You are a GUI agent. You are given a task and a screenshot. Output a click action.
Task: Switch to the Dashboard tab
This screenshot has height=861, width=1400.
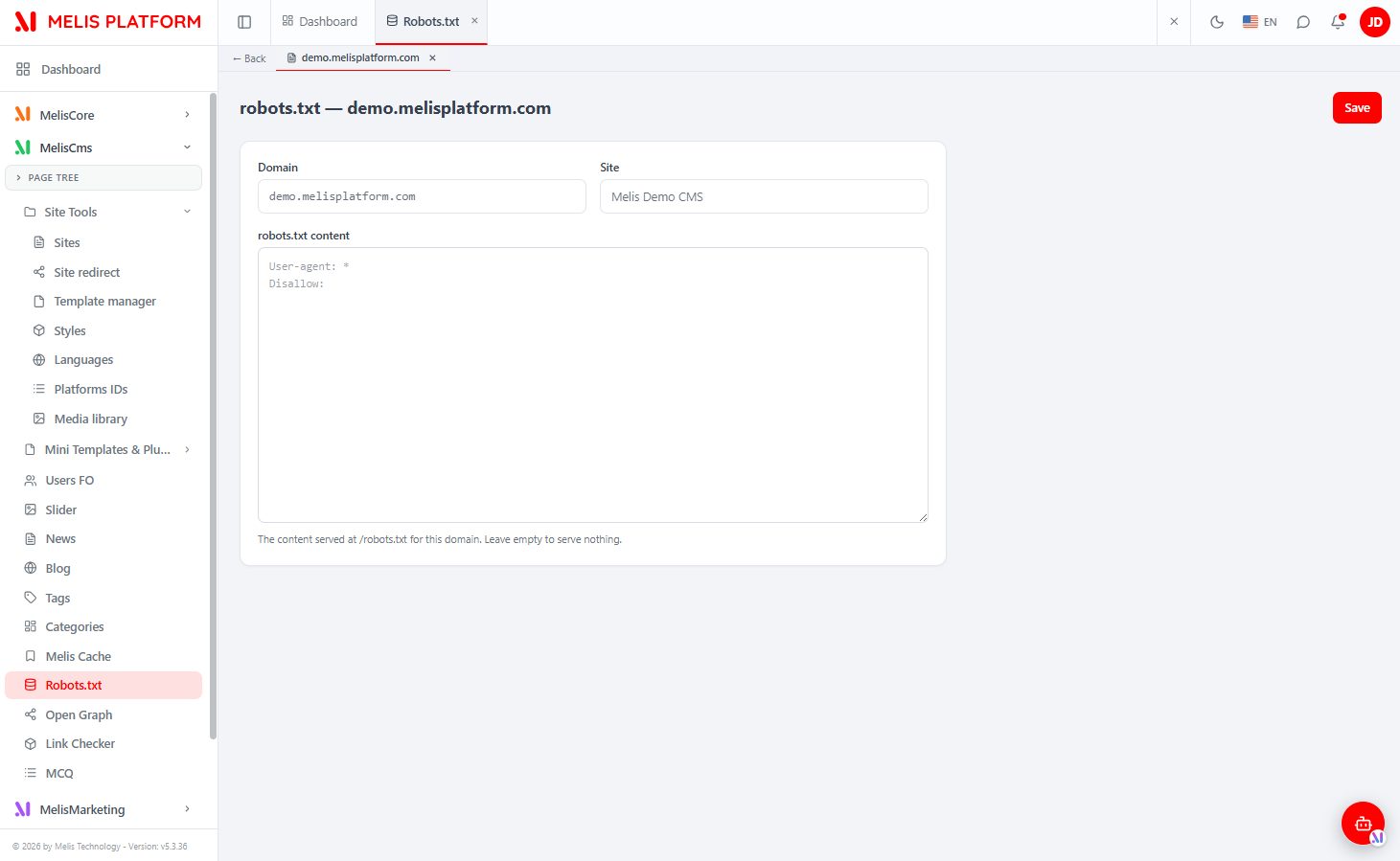point(320,22)
